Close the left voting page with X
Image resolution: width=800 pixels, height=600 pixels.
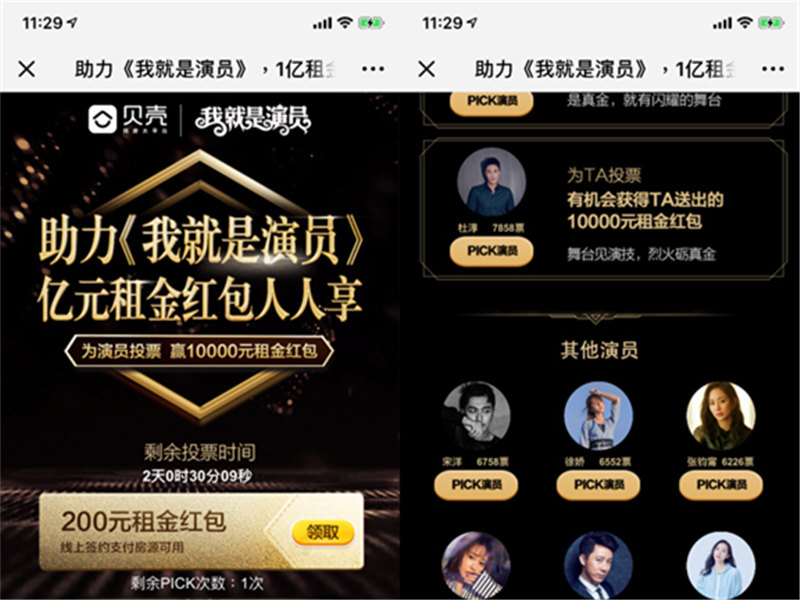tap(27, 69)
